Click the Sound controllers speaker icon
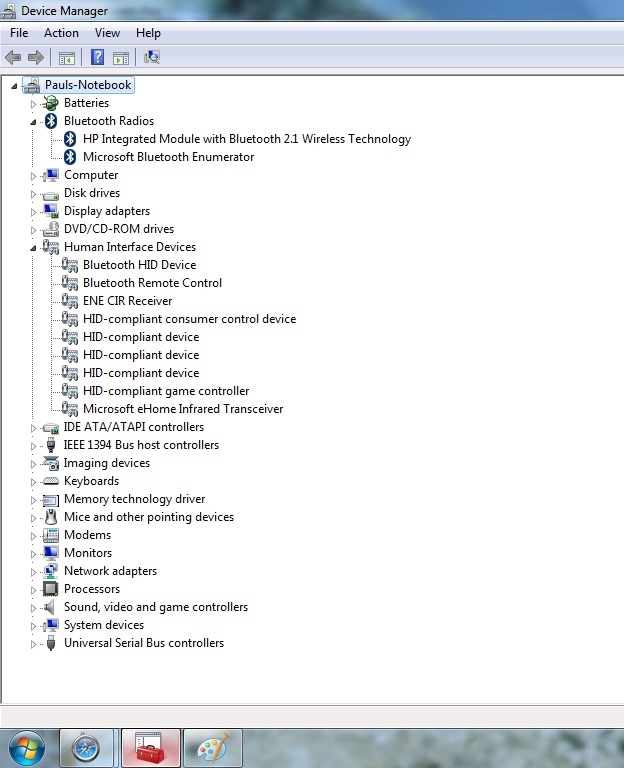Image resolution: width=624 pixels, height=768 pixels. 49,607
